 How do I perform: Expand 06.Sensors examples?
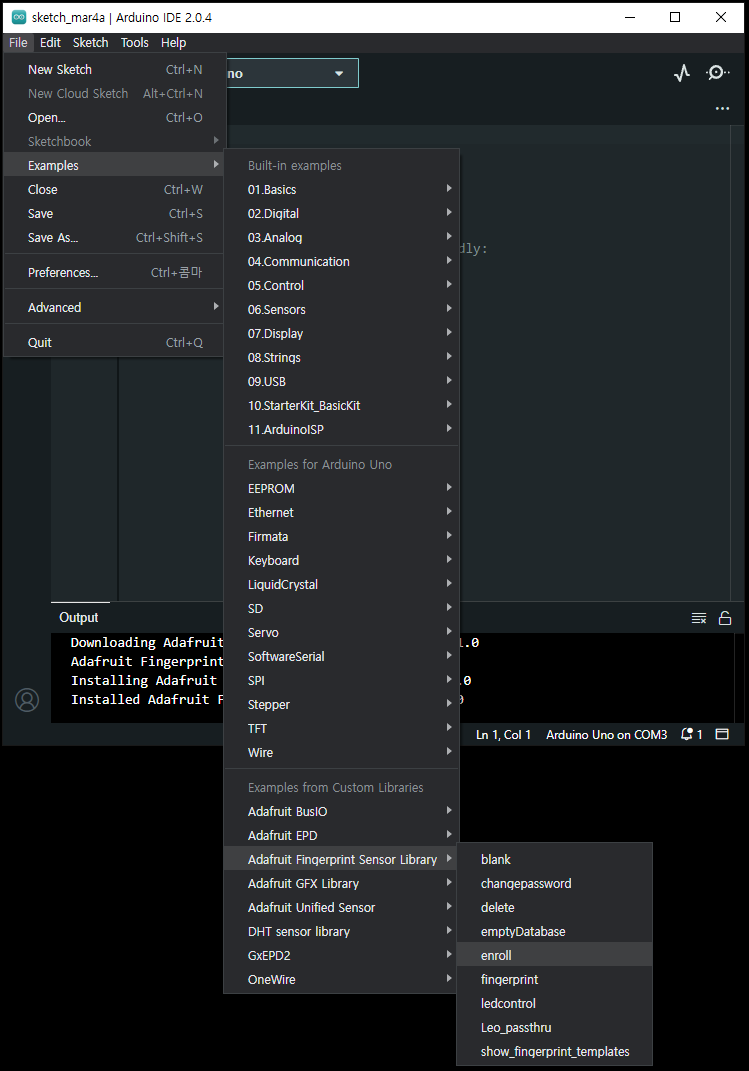(341, 309)
